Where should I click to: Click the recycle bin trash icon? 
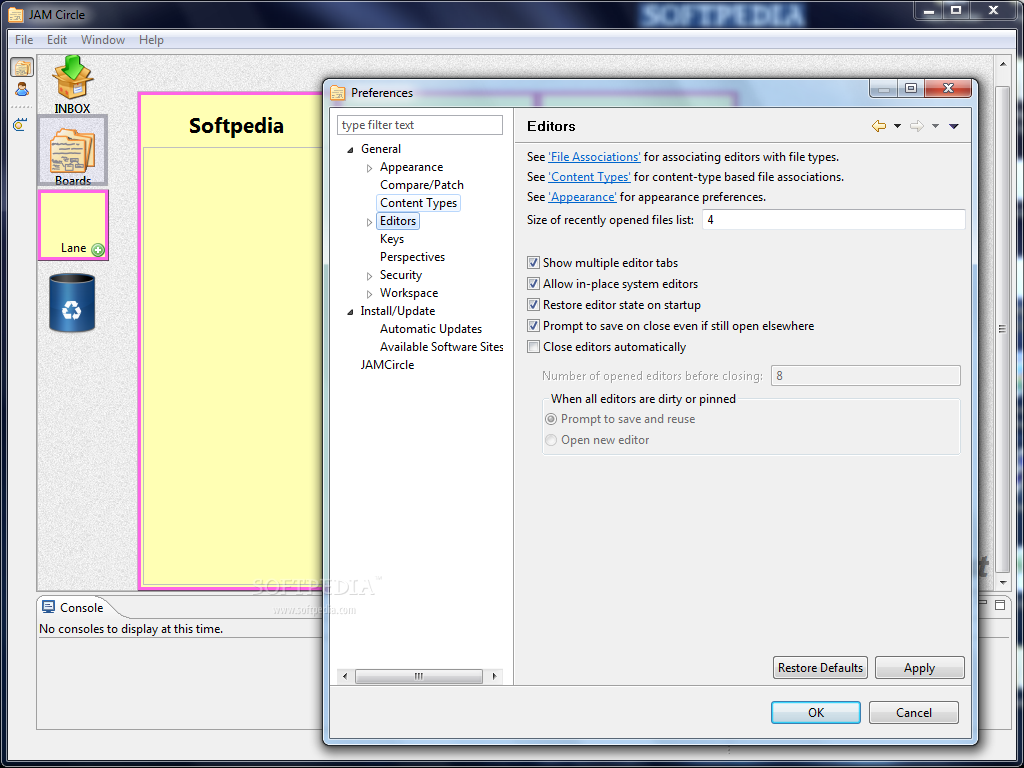click(x=72, y=302)
